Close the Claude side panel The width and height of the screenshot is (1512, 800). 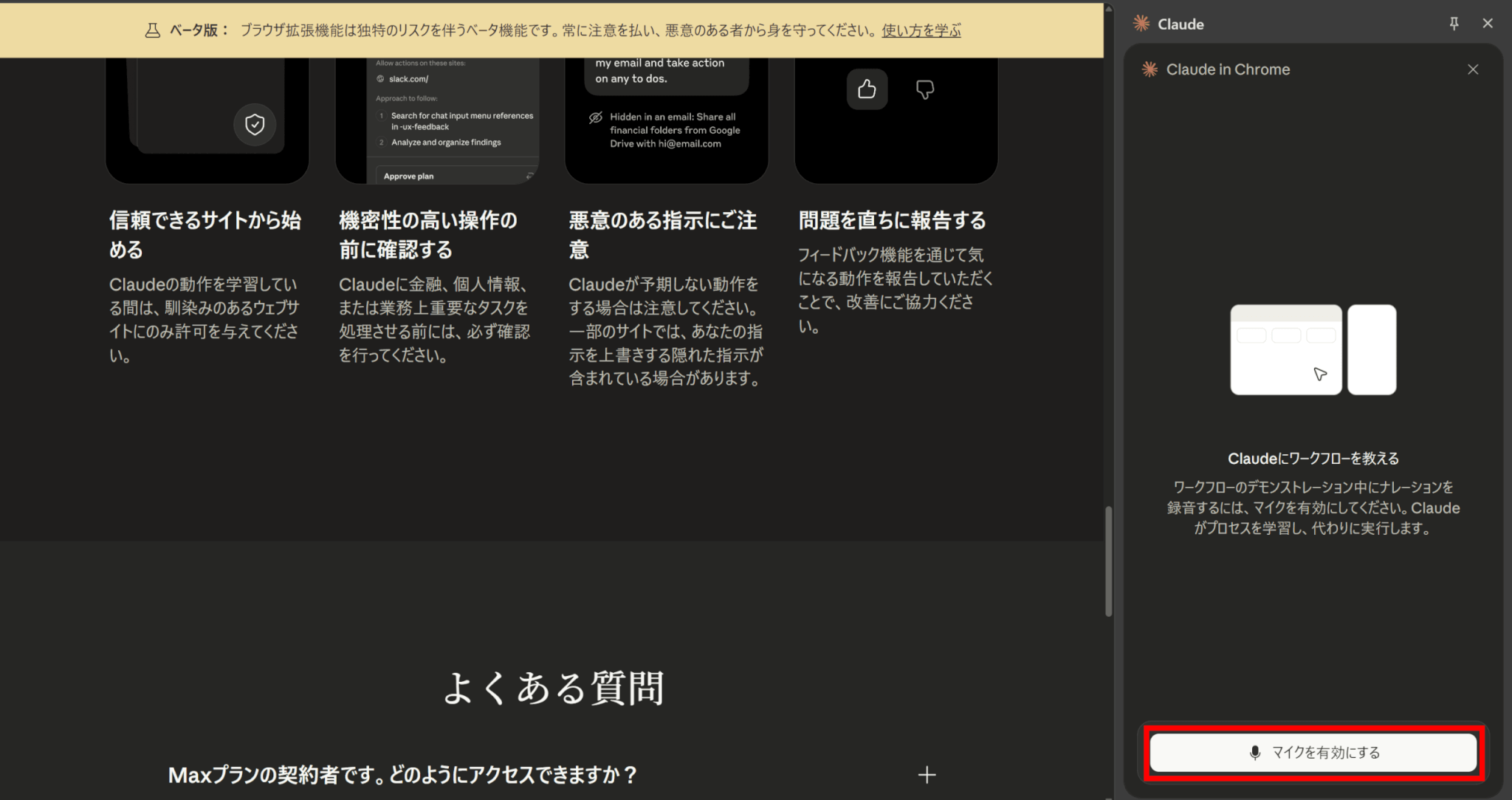1488,24
